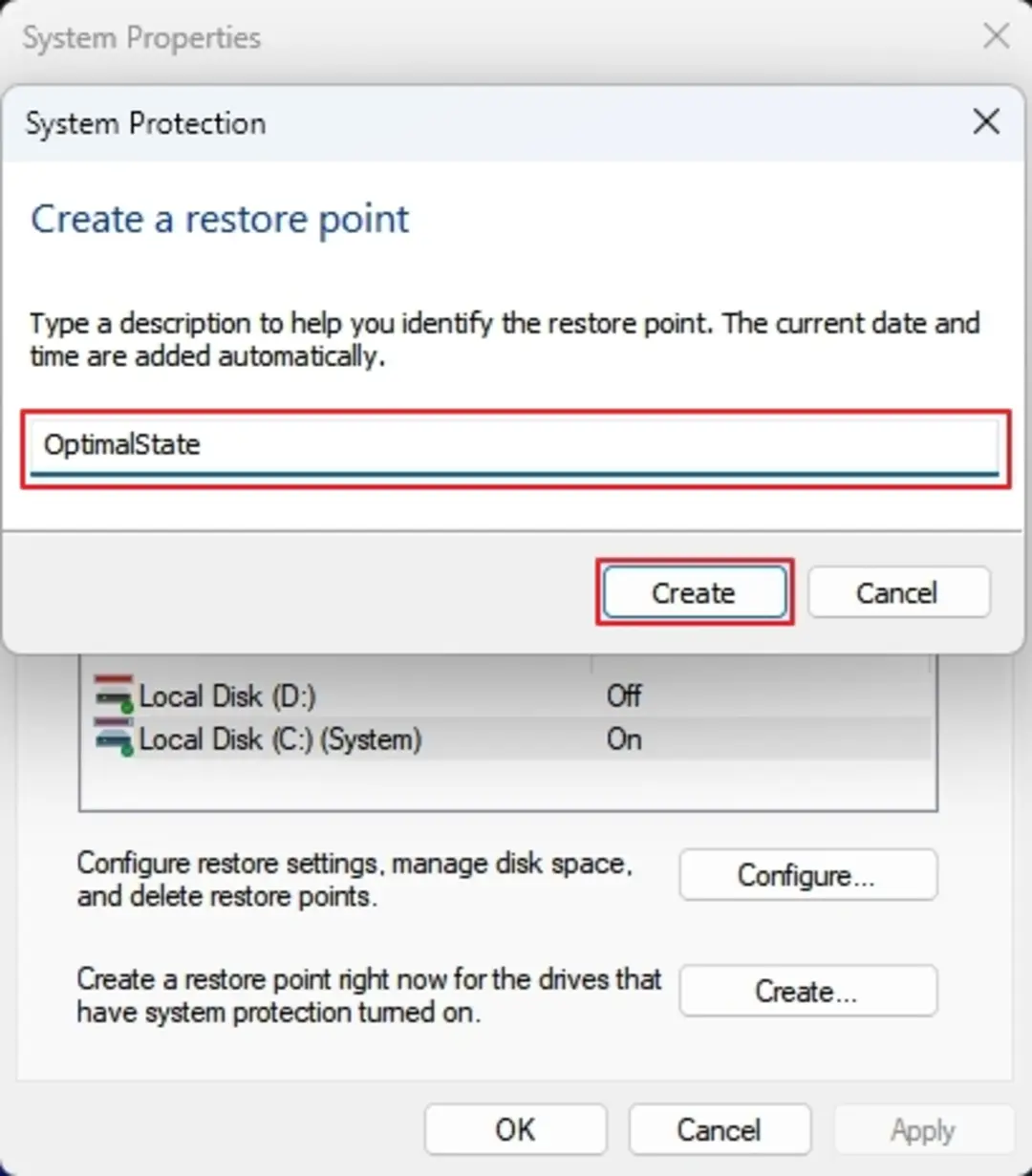The width and height of the screenshot is (1032, 1176).
Task: Cancel the System Protection dialog
Action: [x=898, y=593]
